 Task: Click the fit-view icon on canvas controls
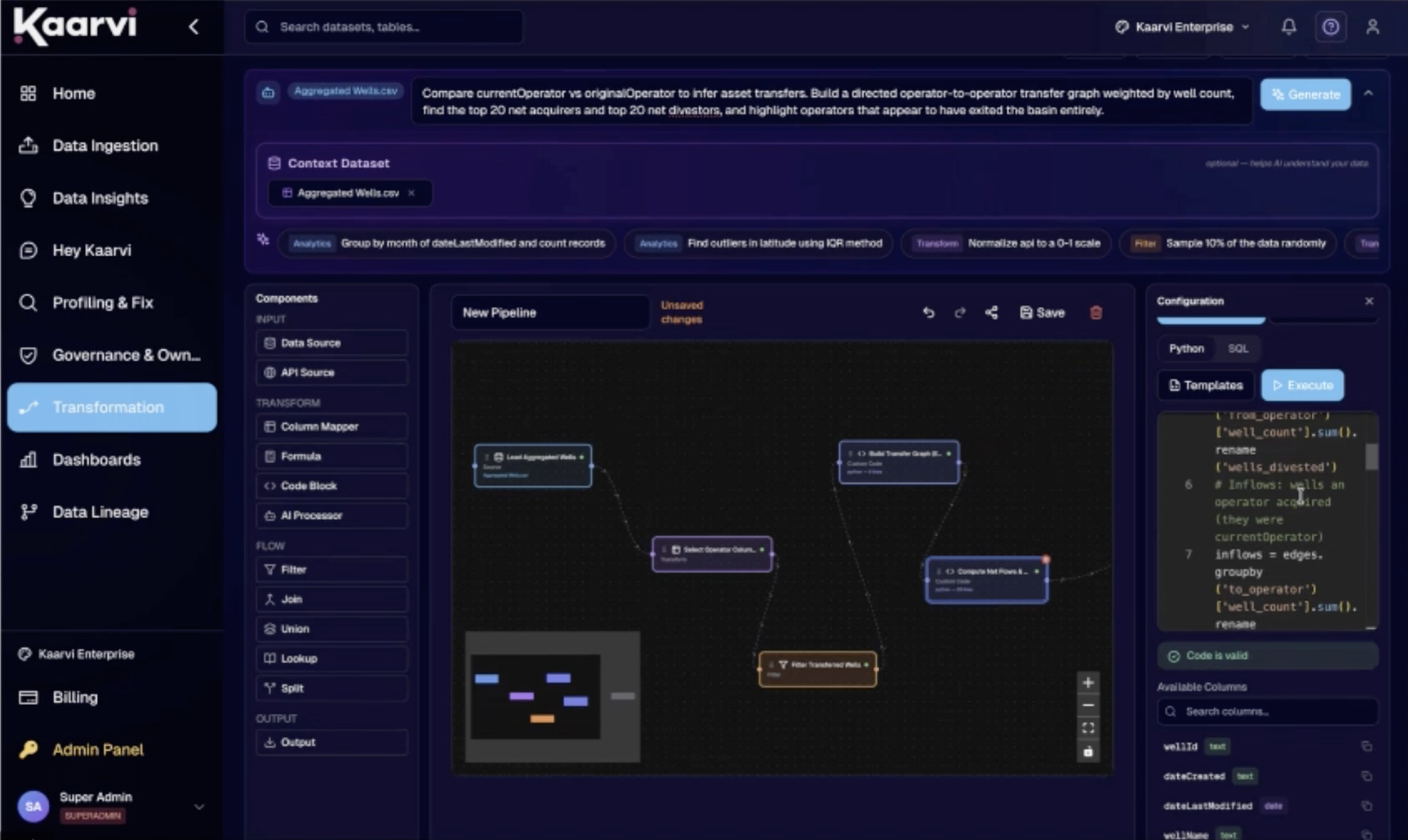(1088, 728)
